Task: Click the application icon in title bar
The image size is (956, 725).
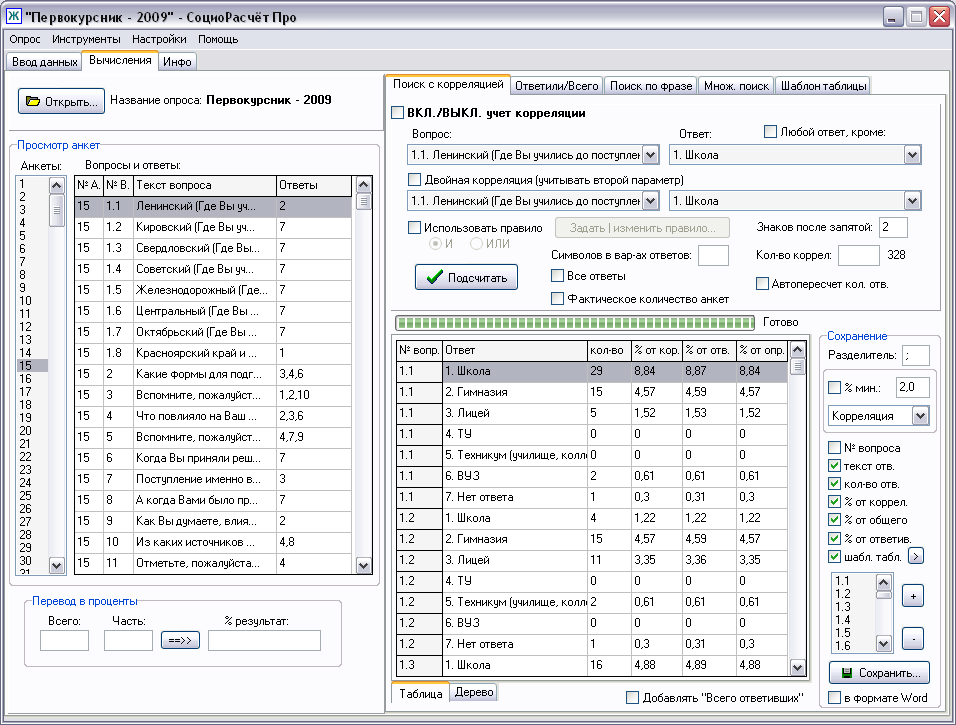Action: coord(14,16)
